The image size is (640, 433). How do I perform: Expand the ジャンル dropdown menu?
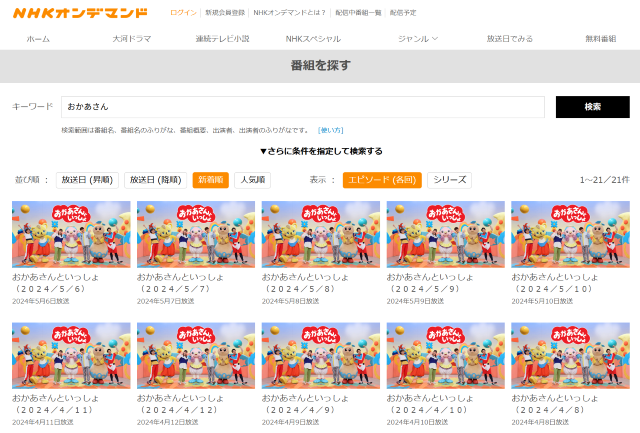418,39
